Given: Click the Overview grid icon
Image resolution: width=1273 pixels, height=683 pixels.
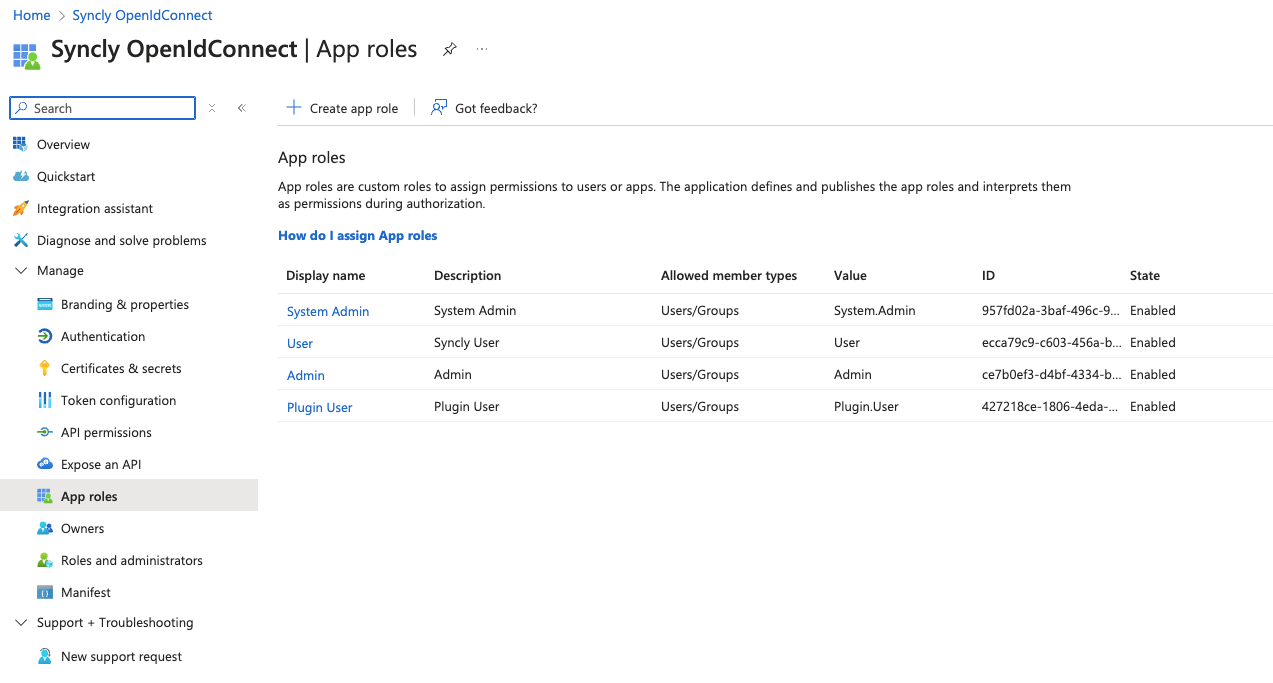Looking at the screenshot, I should [20, 144].
